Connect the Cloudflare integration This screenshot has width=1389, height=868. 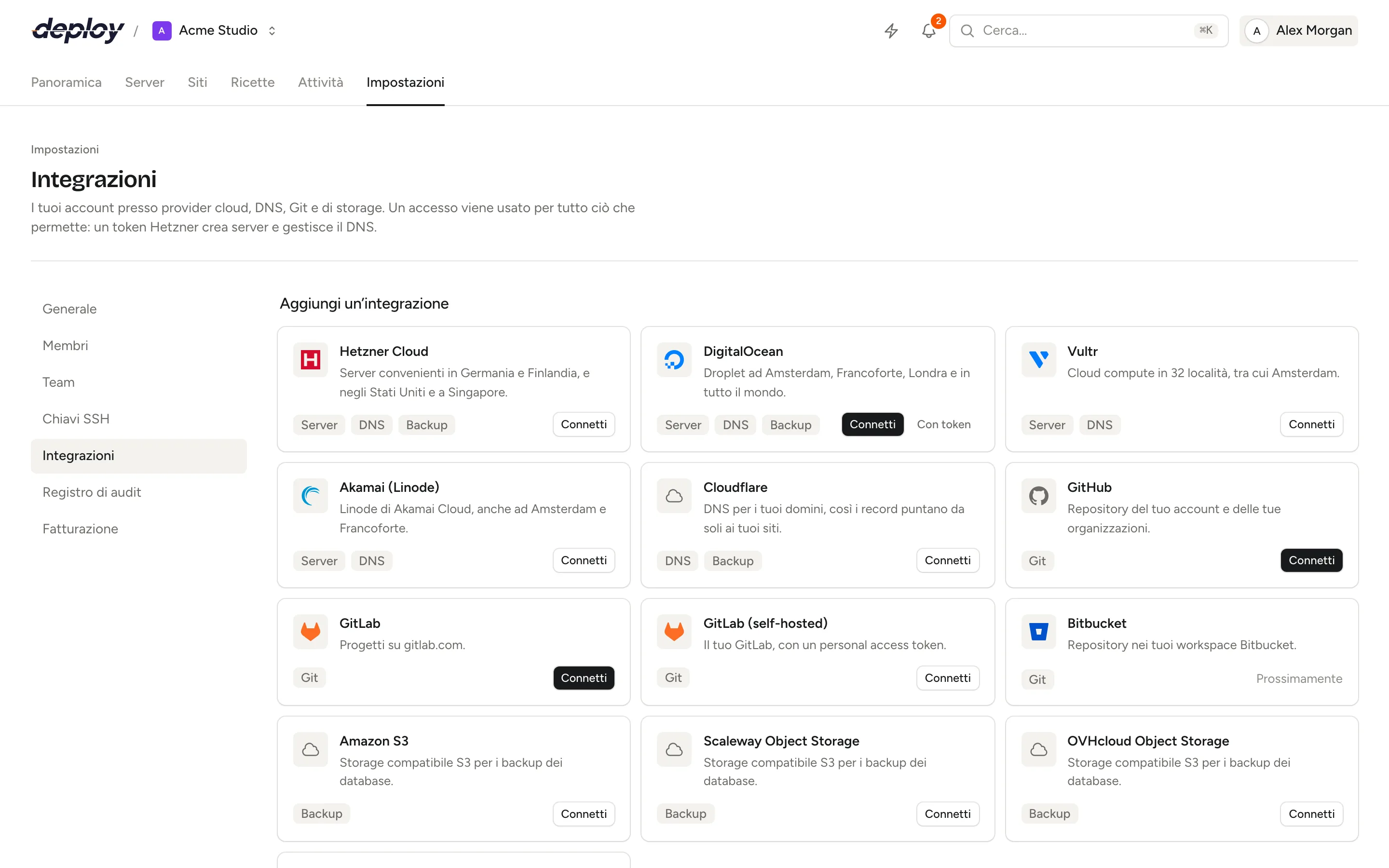tap(948, 560)
